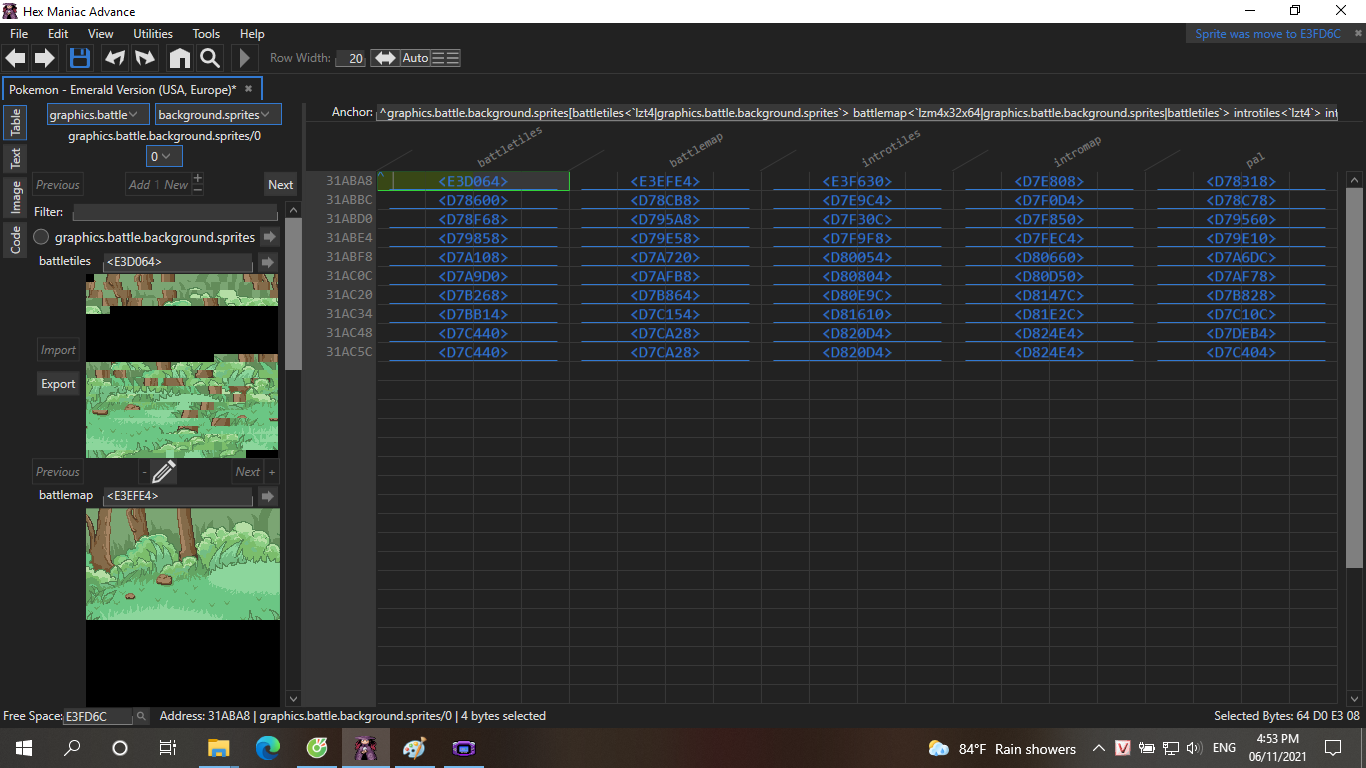Image resolution: width=1366 pixels, height=768 pixels.
Task: Click the Export button
Action: click(x=58, y=384)
